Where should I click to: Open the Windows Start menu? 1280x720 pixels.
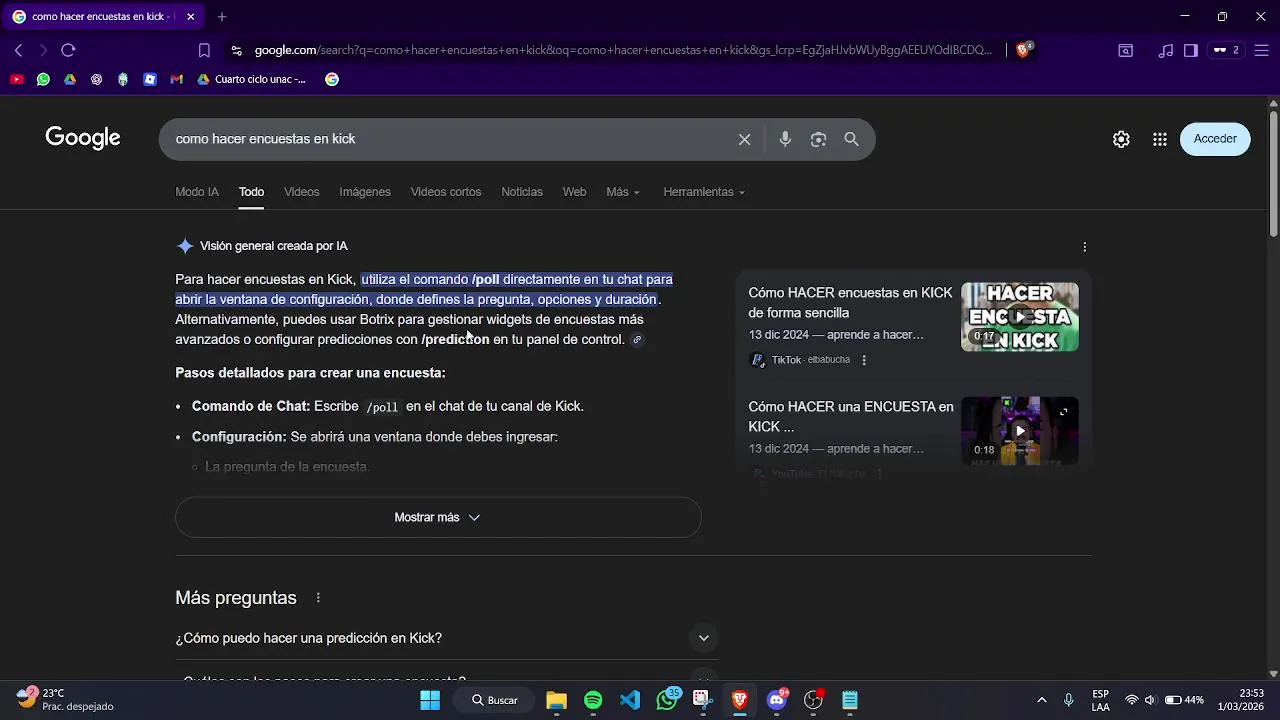[430, 700]
